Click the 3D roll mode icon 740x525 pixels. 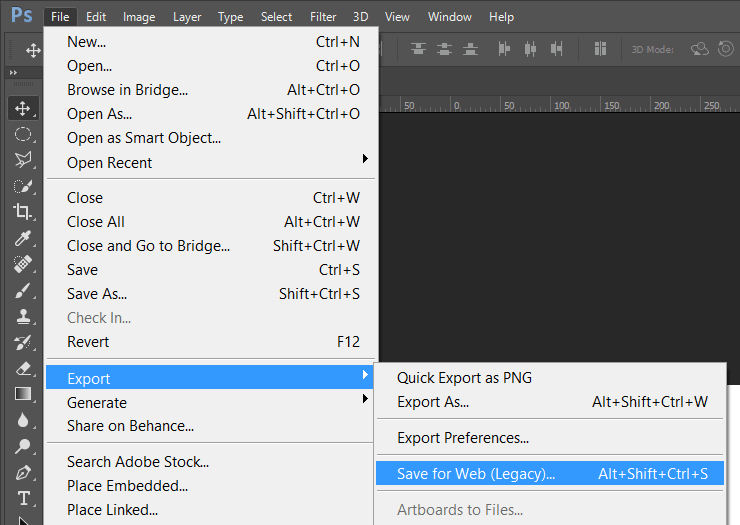pos(726,49)
